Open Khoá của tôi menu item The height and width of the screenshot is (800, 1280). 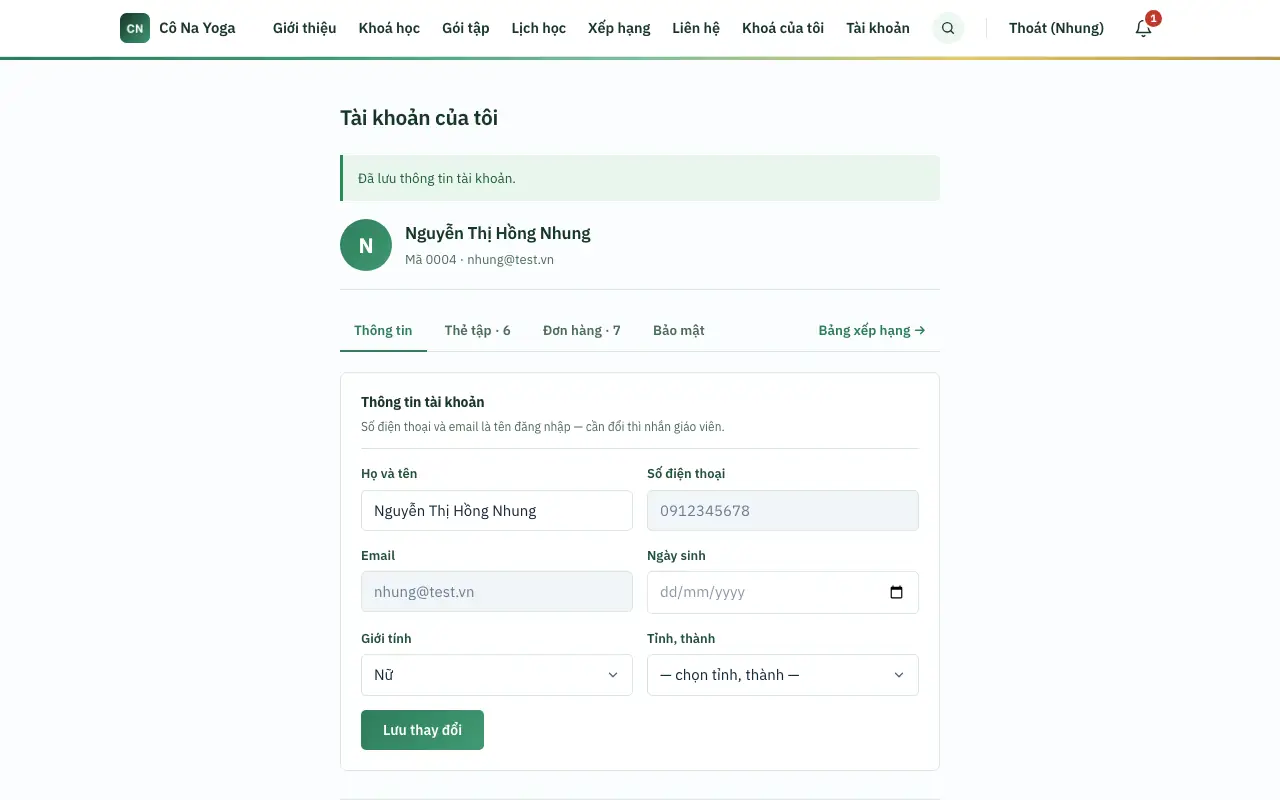click(783, 28)
